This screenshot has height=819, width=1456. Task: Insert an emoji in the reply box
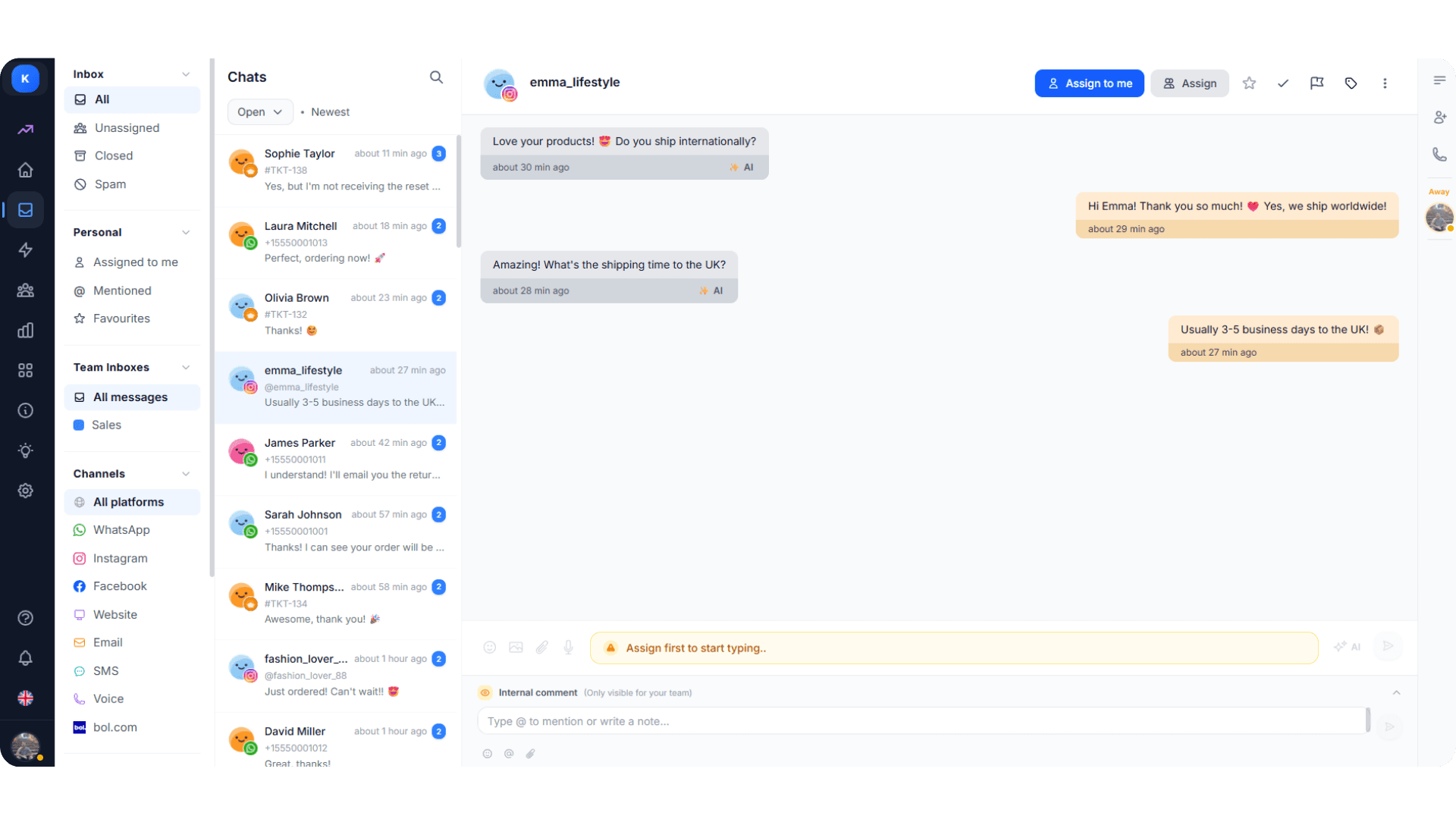[489, 647]
